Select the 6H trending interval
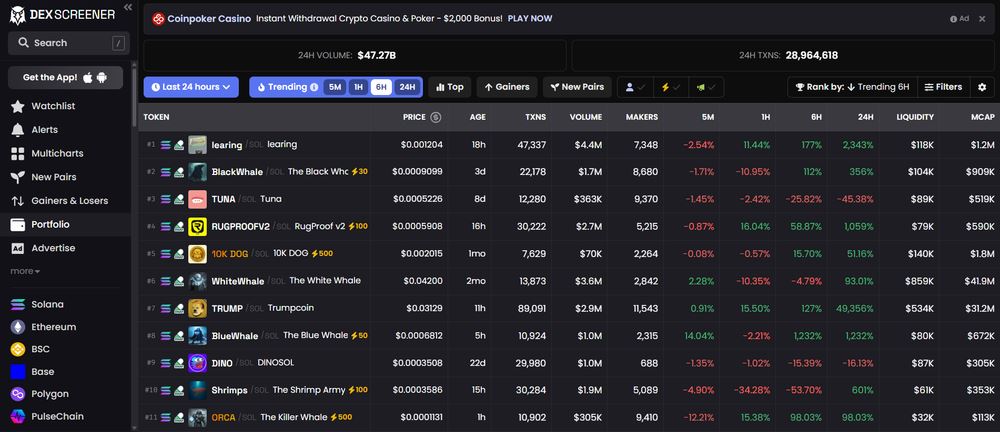The height and width of the screenshot is (432, 1000). 381,87
